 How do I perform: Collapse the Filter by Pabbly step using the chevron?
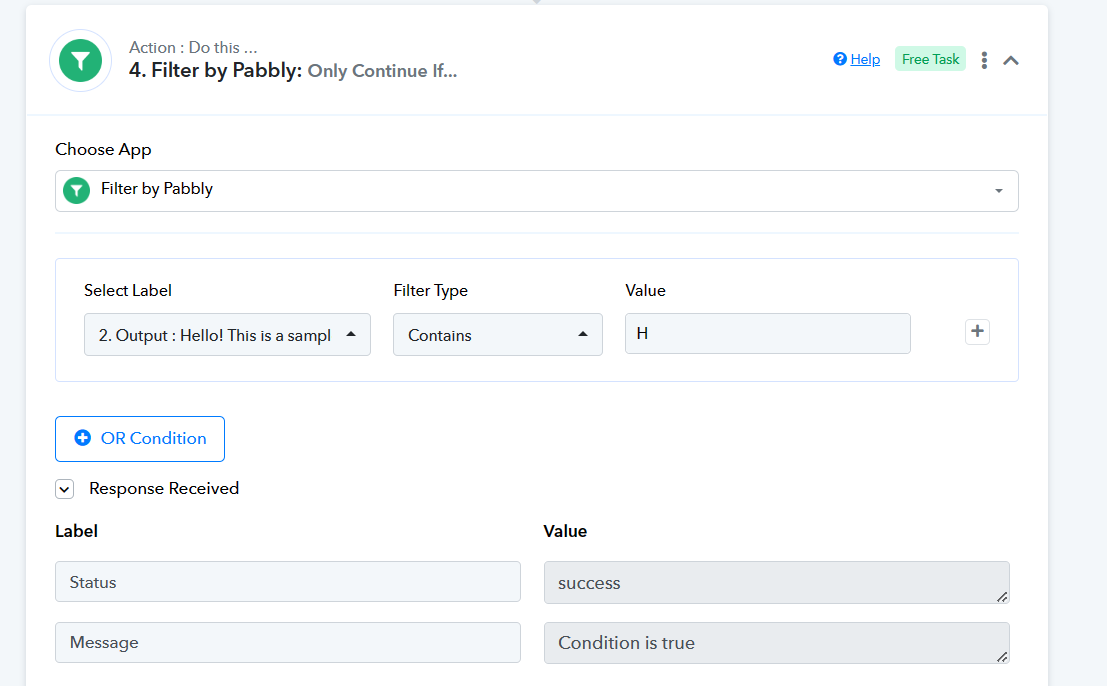coord(1011,60)
